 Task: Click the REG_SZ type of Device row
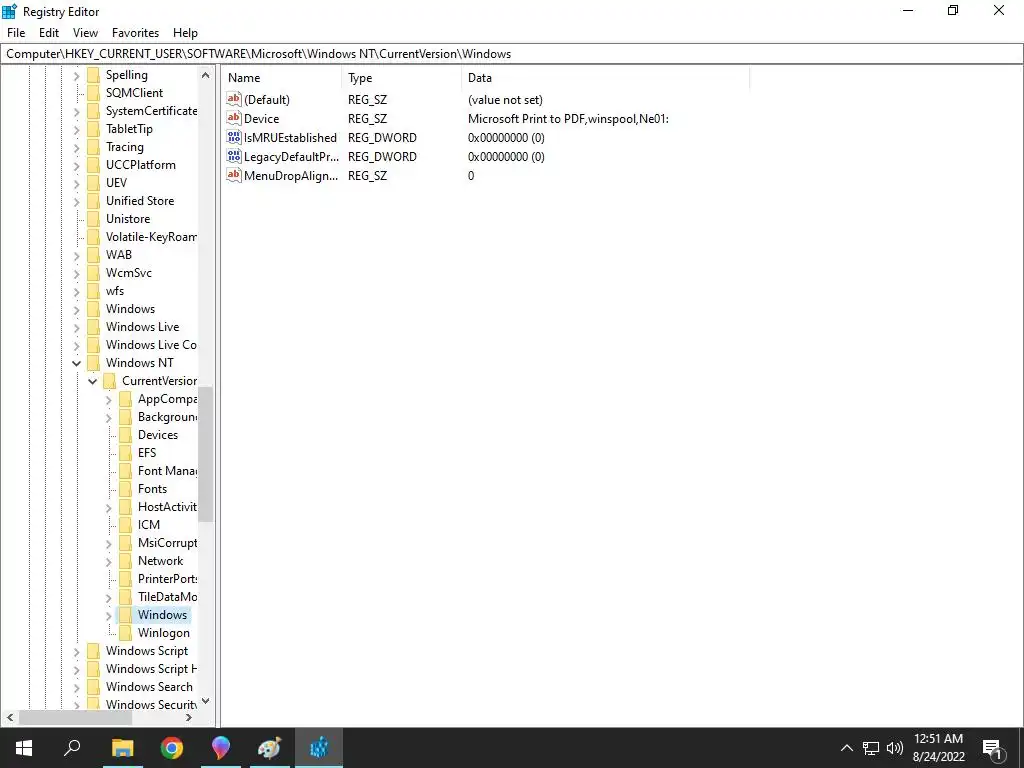click(367, 118)
